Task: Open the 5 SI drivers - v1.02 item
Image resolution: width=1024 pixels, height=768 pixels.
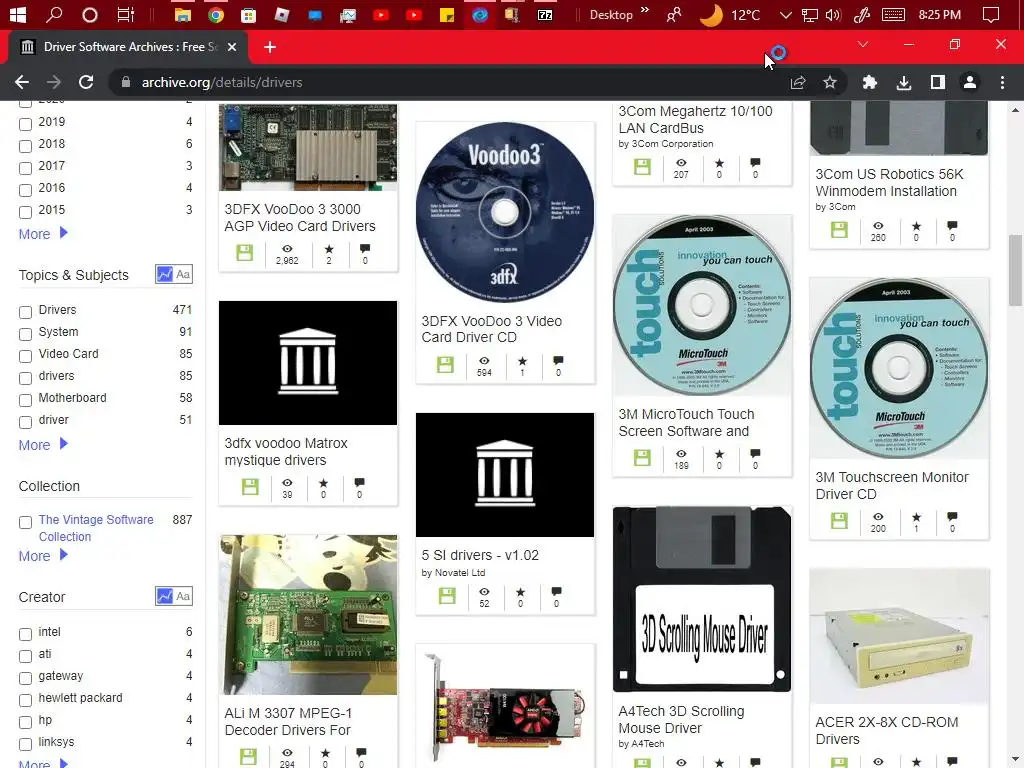Action: click(x=480, y=555)
